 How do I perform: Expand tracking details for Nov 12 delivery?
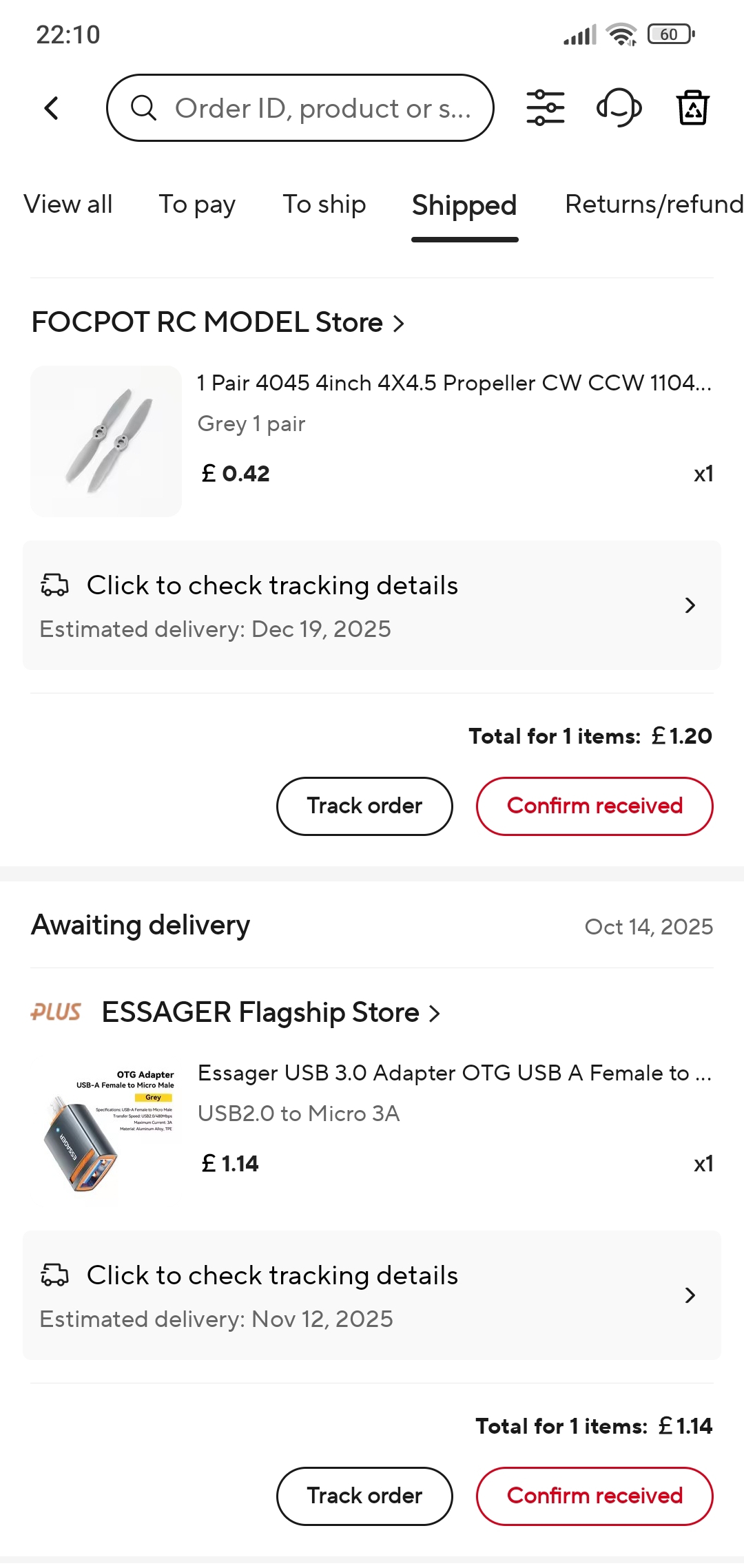tap(690, 1295)
